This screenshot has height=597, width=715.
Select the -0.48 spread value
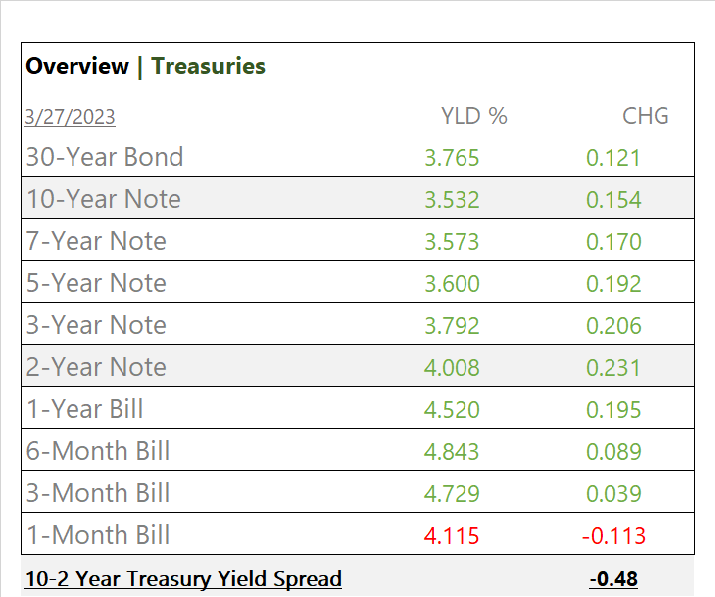pyautogui.click(x=613, y=579)
